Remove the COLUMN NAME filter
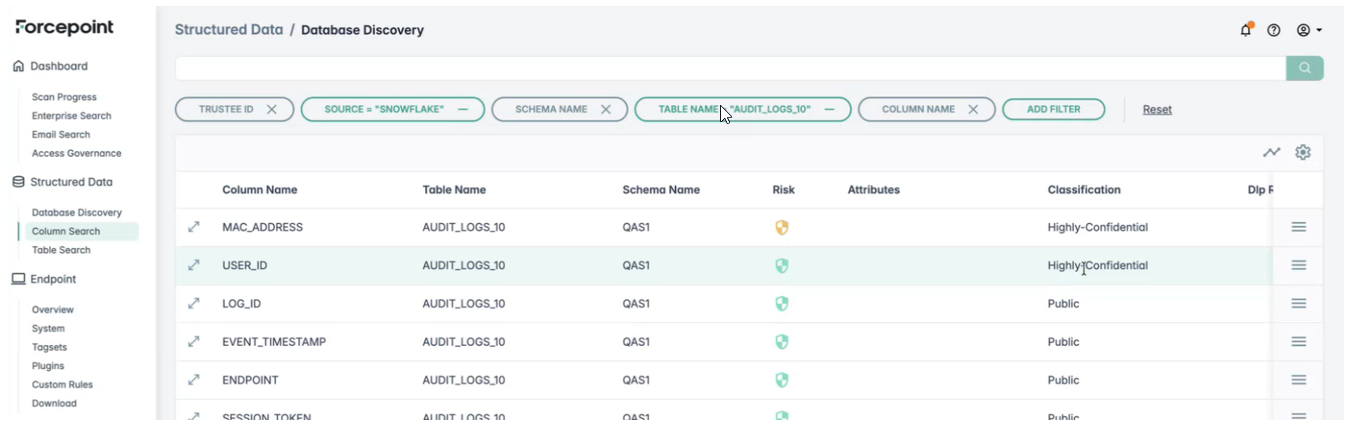The width and height of the screenshot is (1354, 440). [x=973, y=109]
